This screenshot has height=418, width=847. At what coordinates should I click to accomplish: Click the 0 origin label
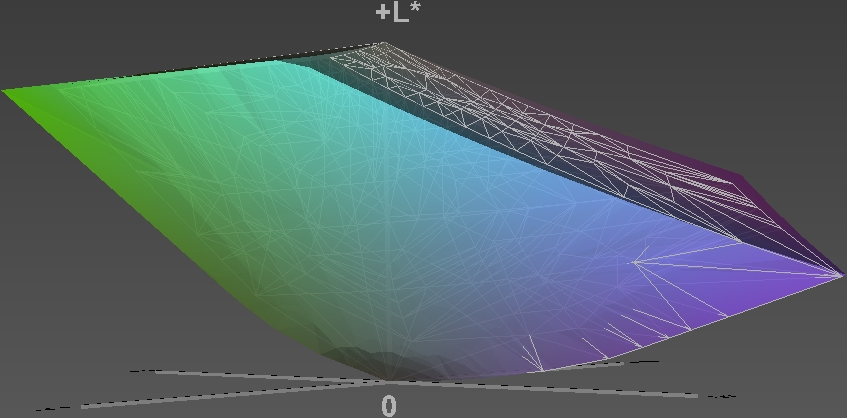tap(389, 406)
